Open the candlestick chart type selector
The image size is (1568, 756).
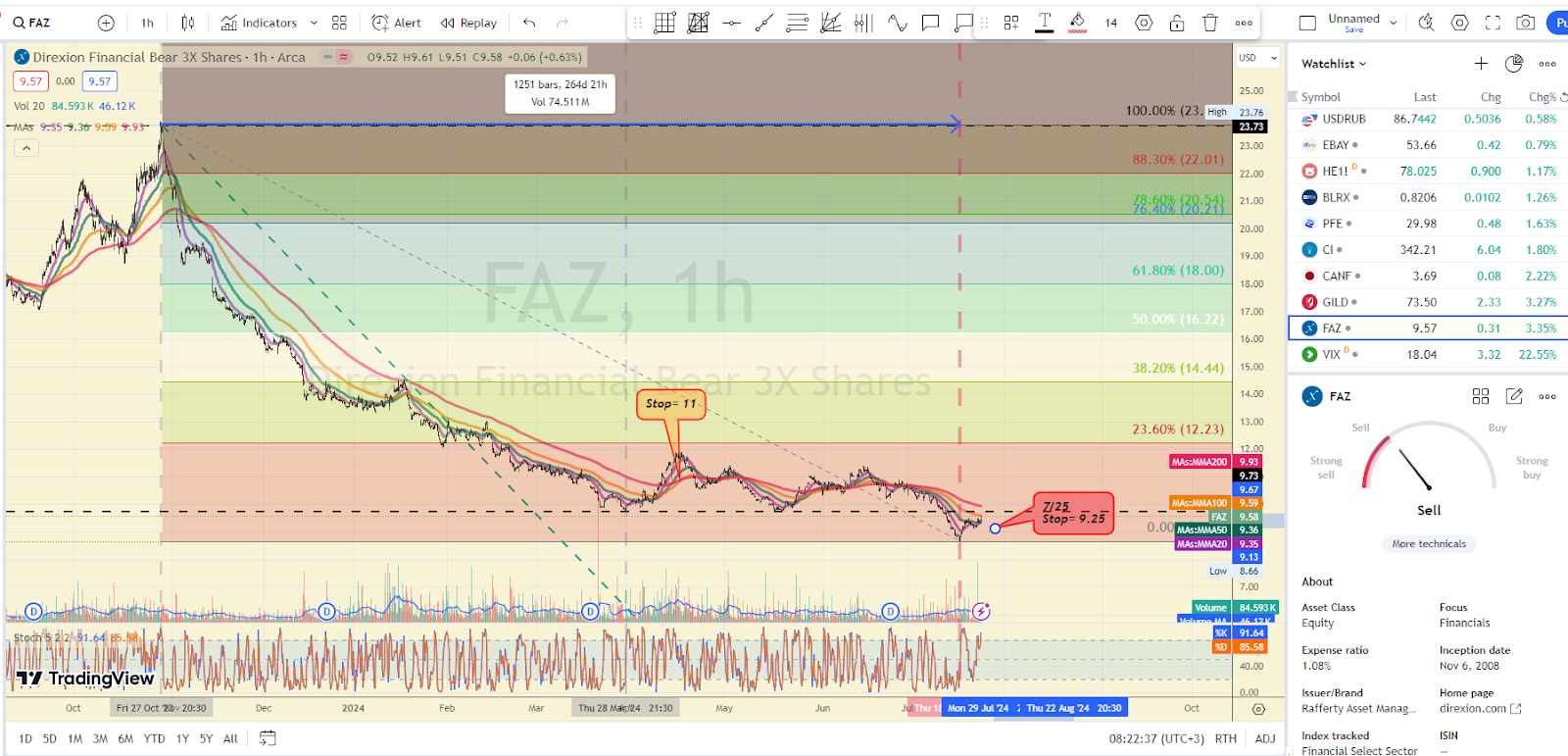click(188, 23)
